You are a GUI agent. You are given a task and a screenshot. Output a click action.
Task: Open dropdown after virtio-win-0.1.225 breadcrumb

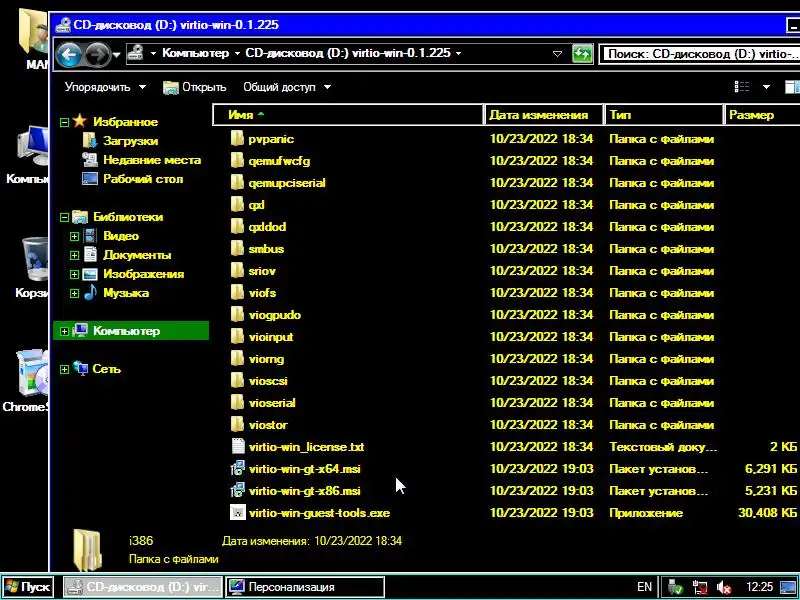point(458,54)
